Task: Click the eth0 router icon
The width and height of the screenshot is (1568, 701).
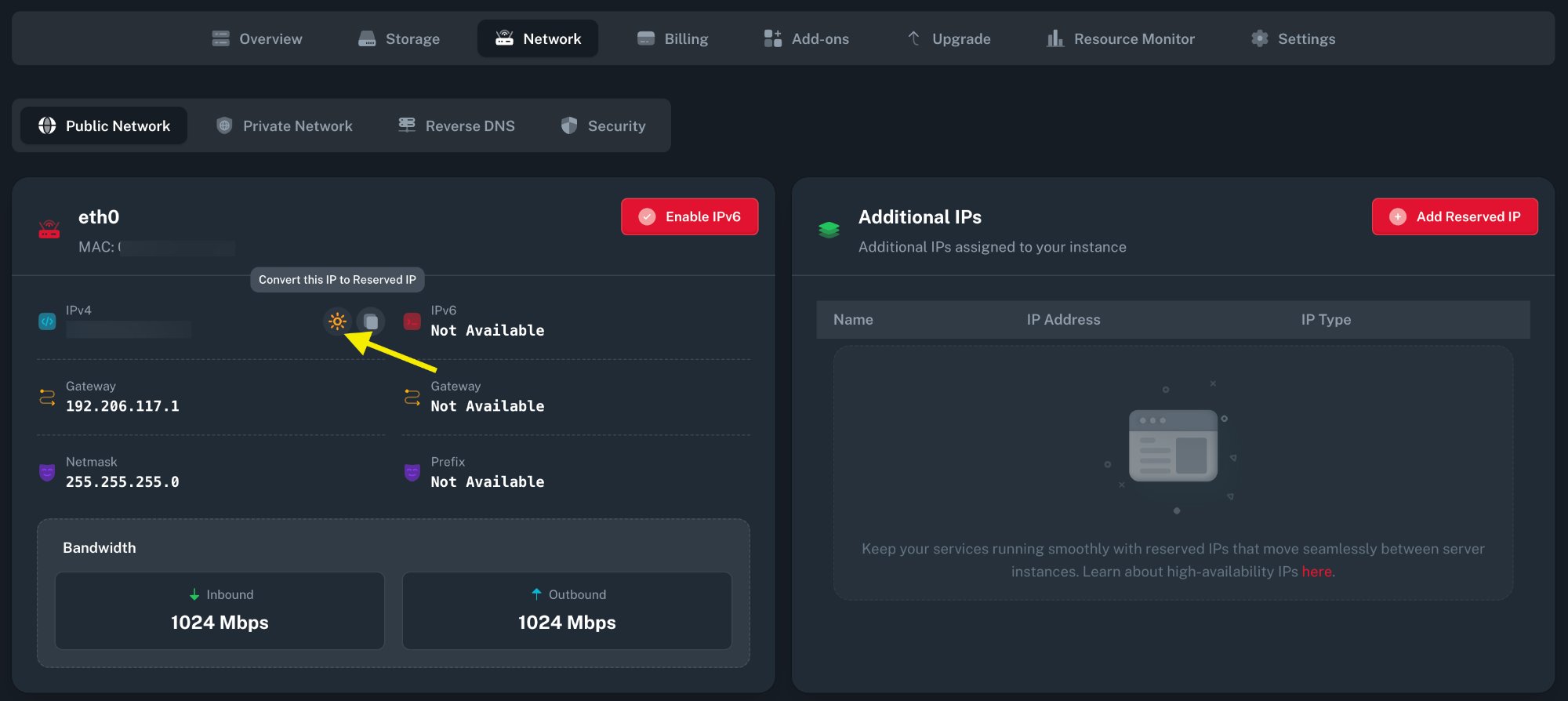Action: coord(49,230)
